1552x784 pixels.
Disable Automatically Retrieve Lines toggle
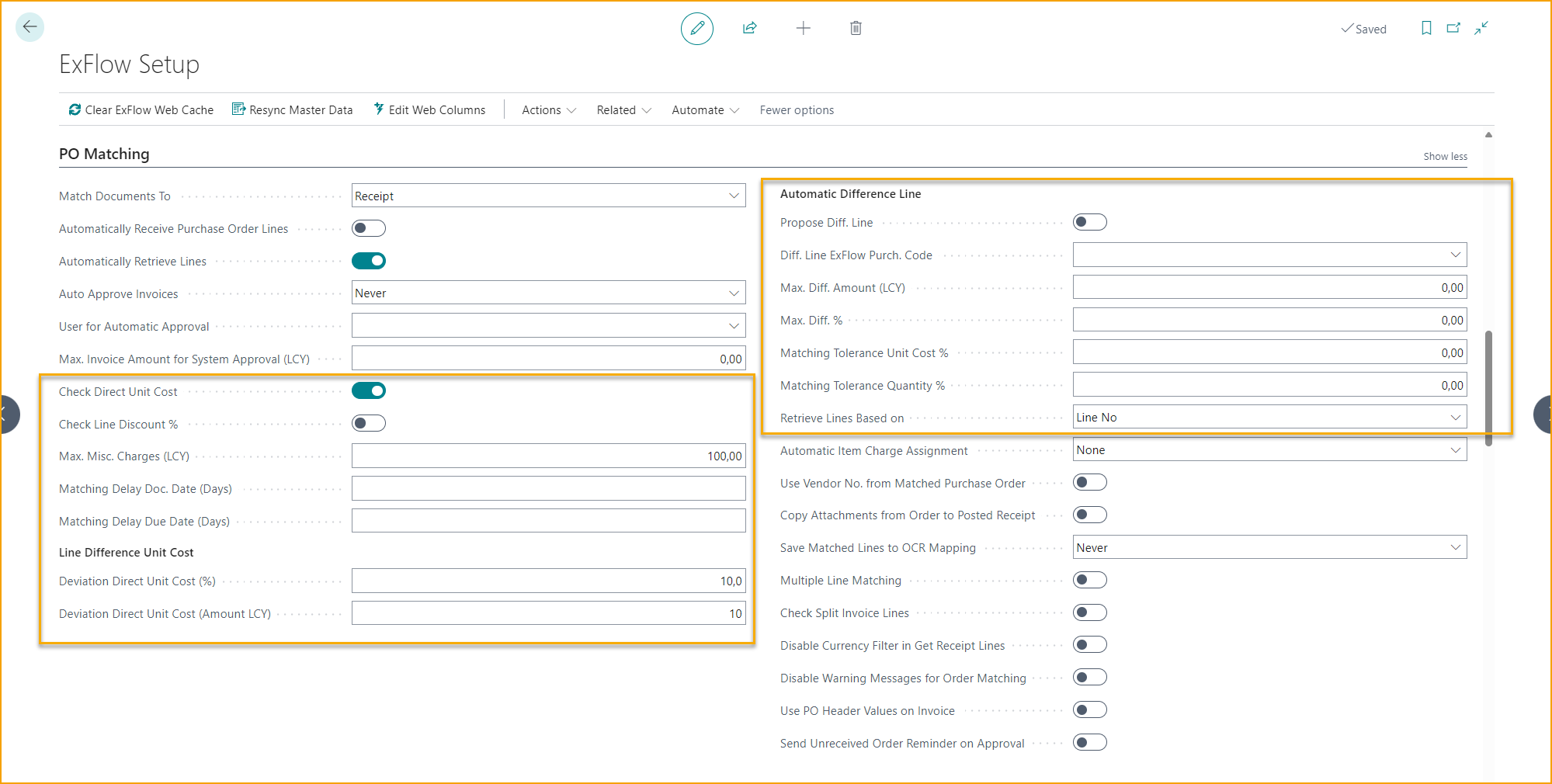[x=369, y=261]
